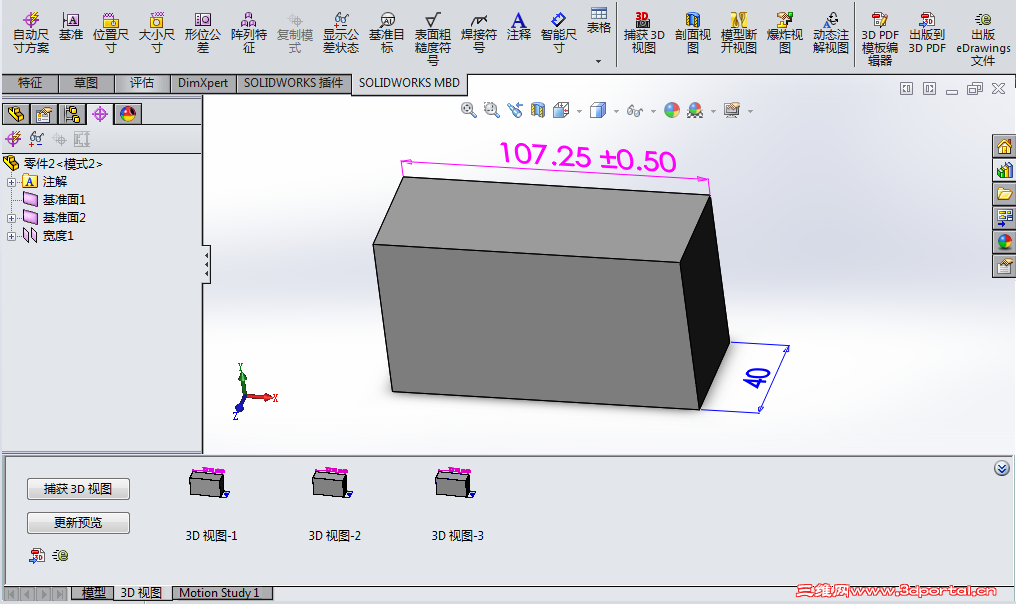Click the 更新预览 button
This screenshot has width=1016, height=604.
(x=78, y=522)
